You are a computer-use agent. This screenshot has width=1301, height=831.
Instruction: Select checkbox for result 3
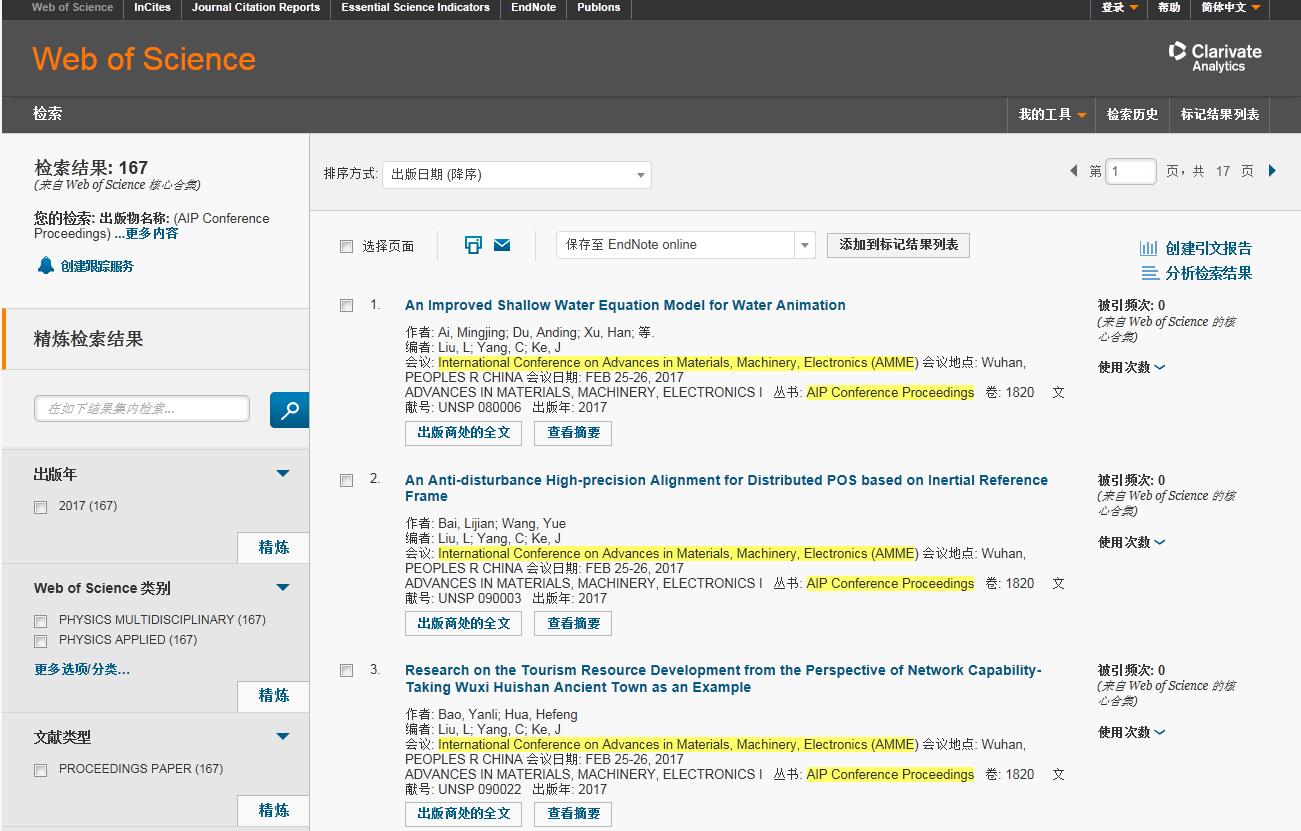point(346,670)
